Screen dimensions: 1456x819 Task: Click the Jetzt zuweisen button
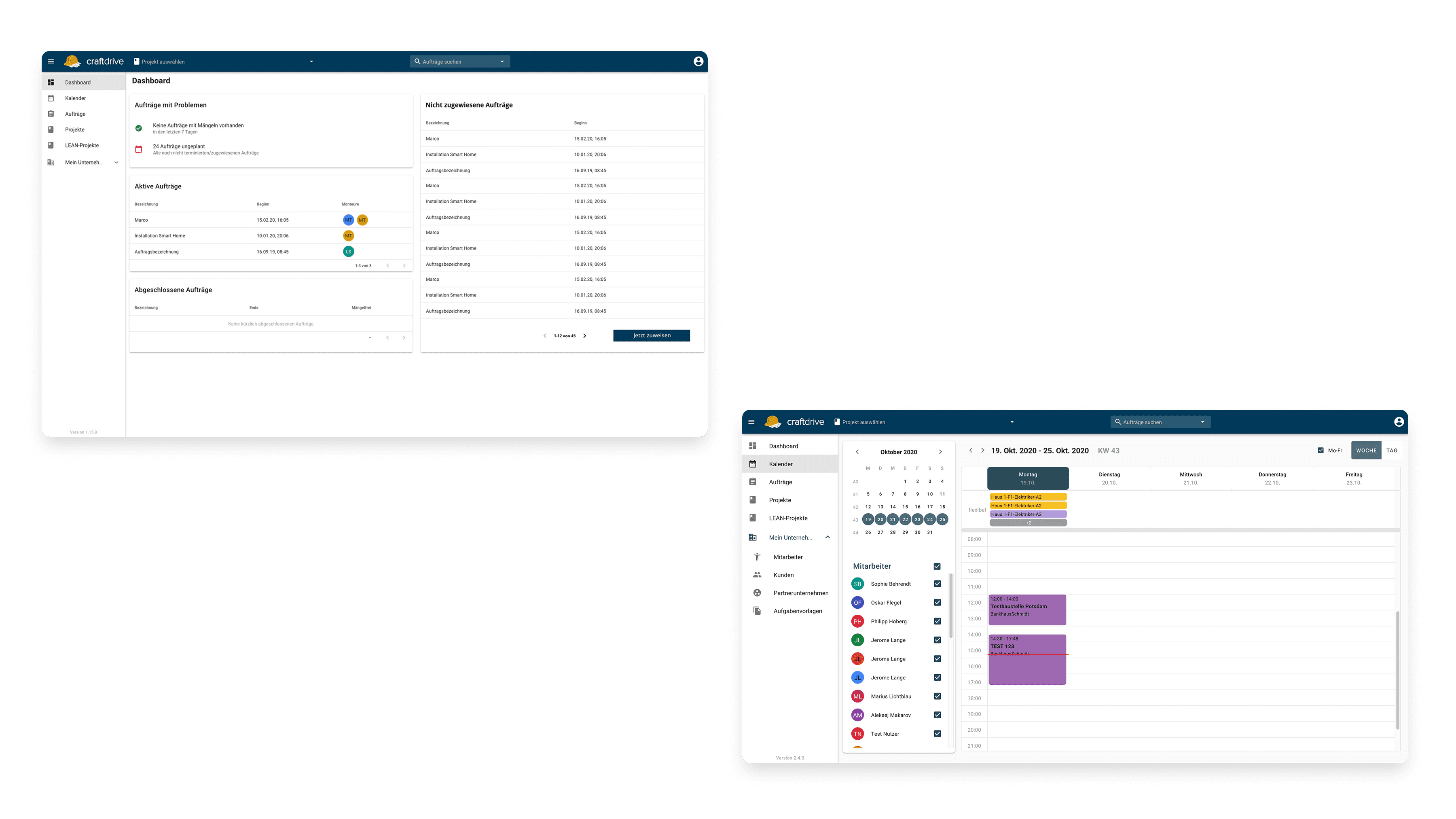pos(651,336)
